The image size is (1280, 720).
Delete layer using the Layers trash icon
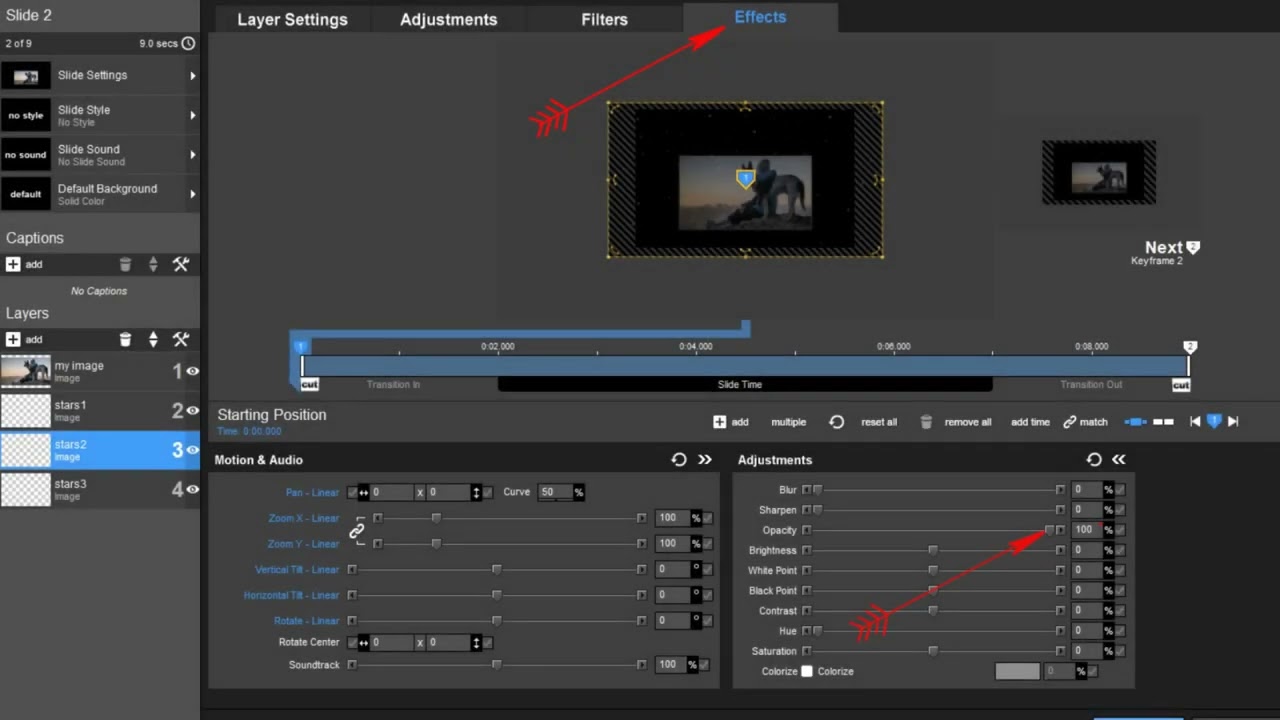point(125,339)
